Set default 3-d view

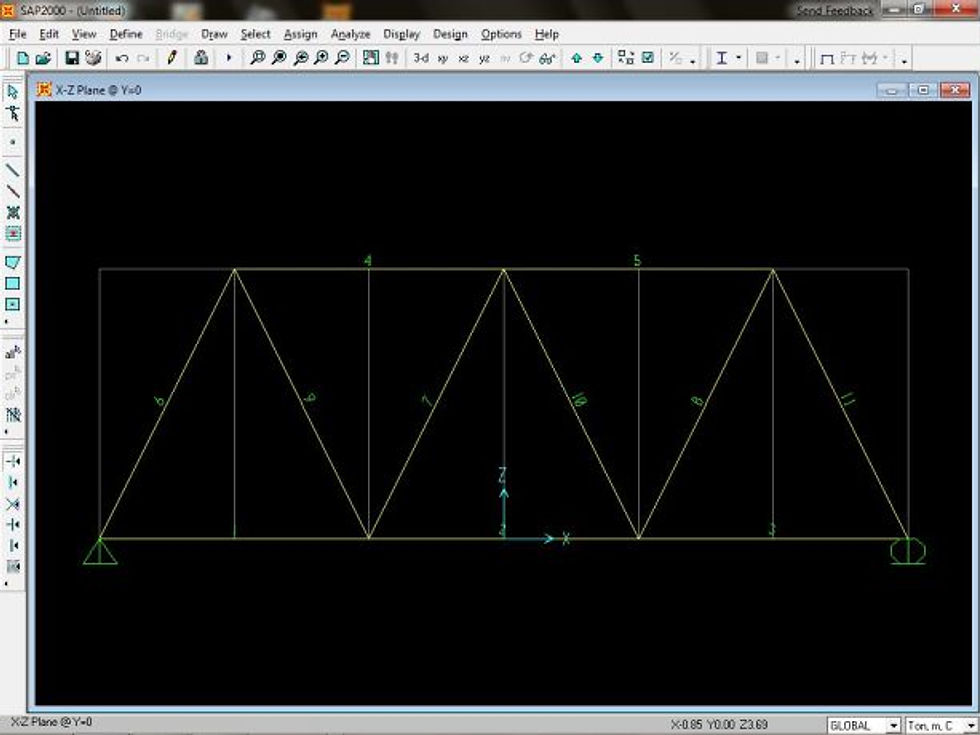click(x=421, y=58)
